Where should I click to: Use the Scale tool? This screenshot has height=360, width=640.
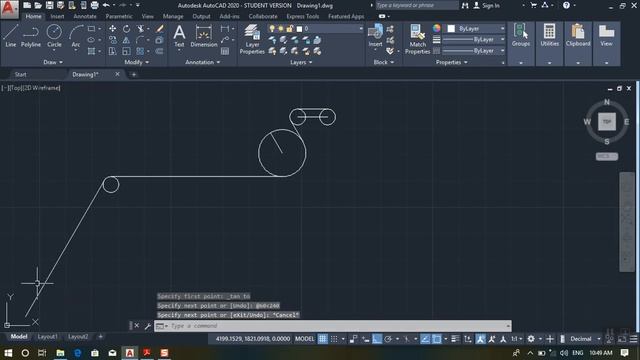(127, 51)
